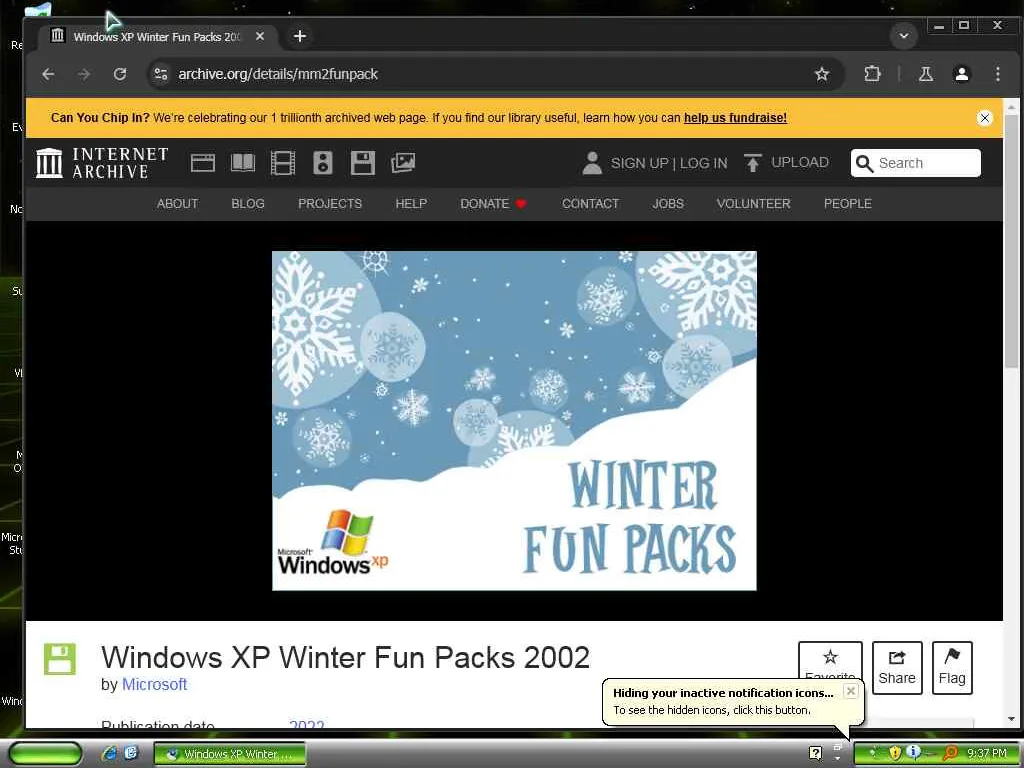1024x768 pixels.
Task: Click the green software floppy item icon
Action: click(x=59, y=659)
